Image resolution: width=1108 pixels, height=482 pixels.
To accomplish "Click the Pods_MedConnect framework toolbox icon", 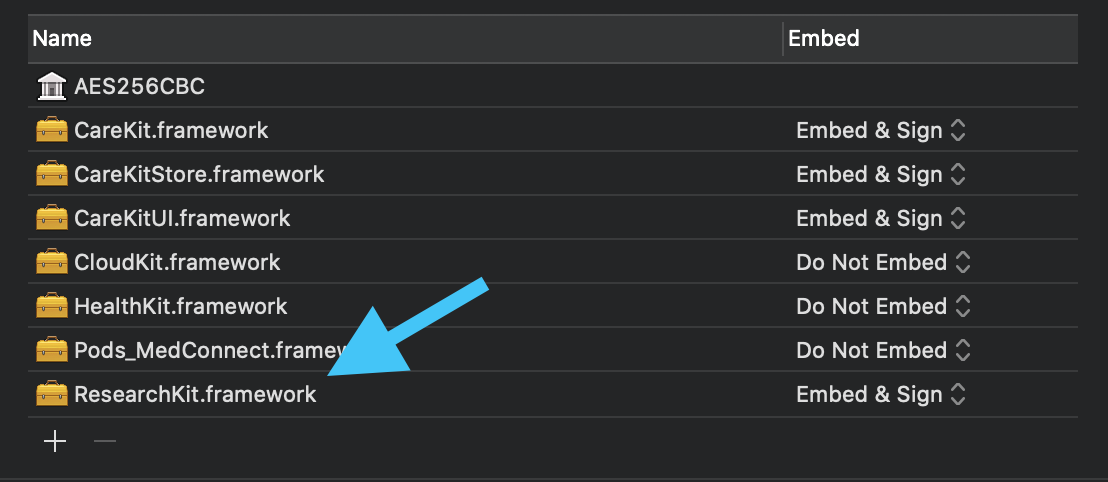I will (x=52, y=350).
